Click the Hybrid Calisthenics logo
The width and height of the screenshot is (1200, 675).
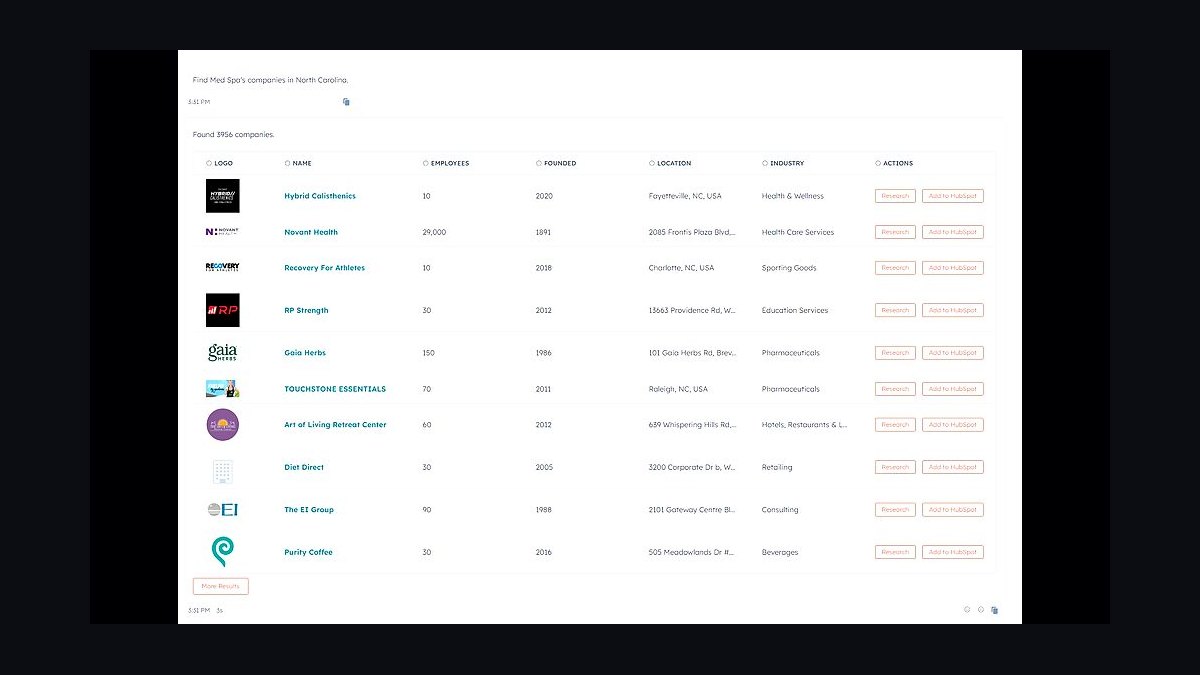223,196
